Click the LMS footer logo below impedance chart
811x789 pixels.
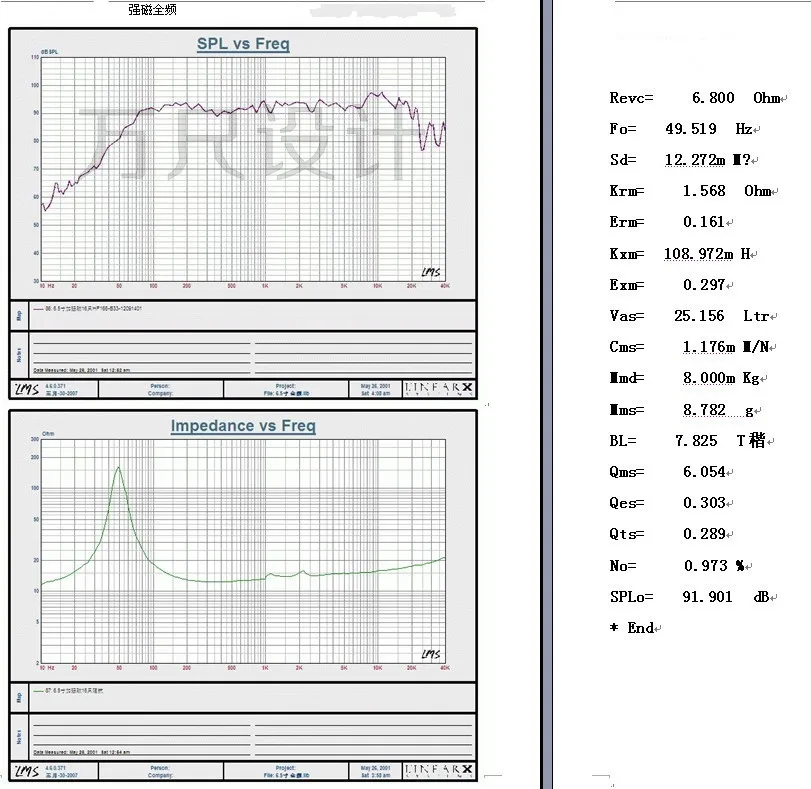pyautogui.click(x=27, y=771)
